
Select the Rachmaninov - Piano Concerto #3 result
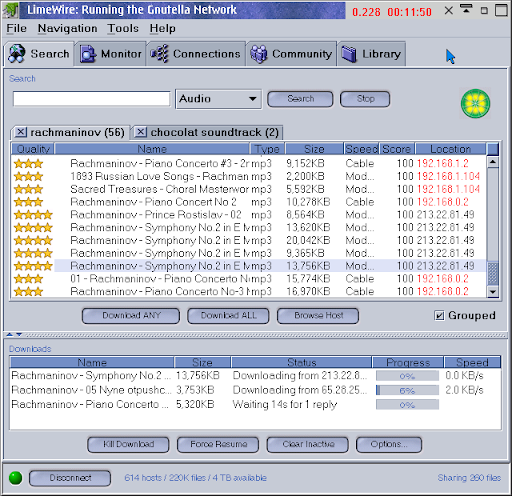[x=248, y=163]
